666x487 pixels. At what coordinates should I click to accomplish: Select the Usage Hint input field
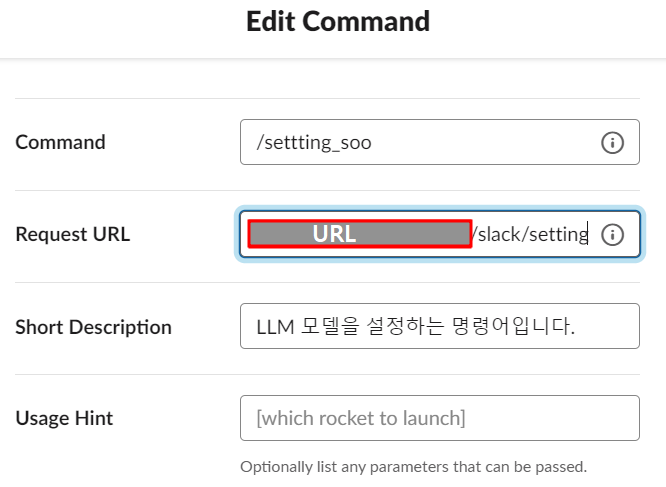tap(439, 418)
